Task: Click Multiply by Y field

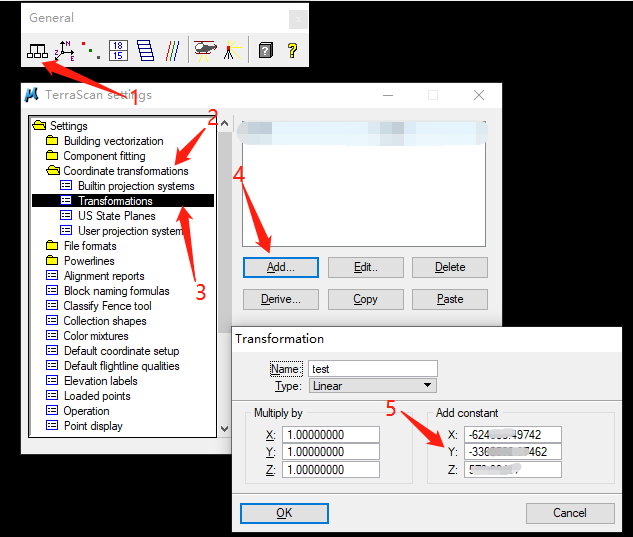Action: coord(331,452)
